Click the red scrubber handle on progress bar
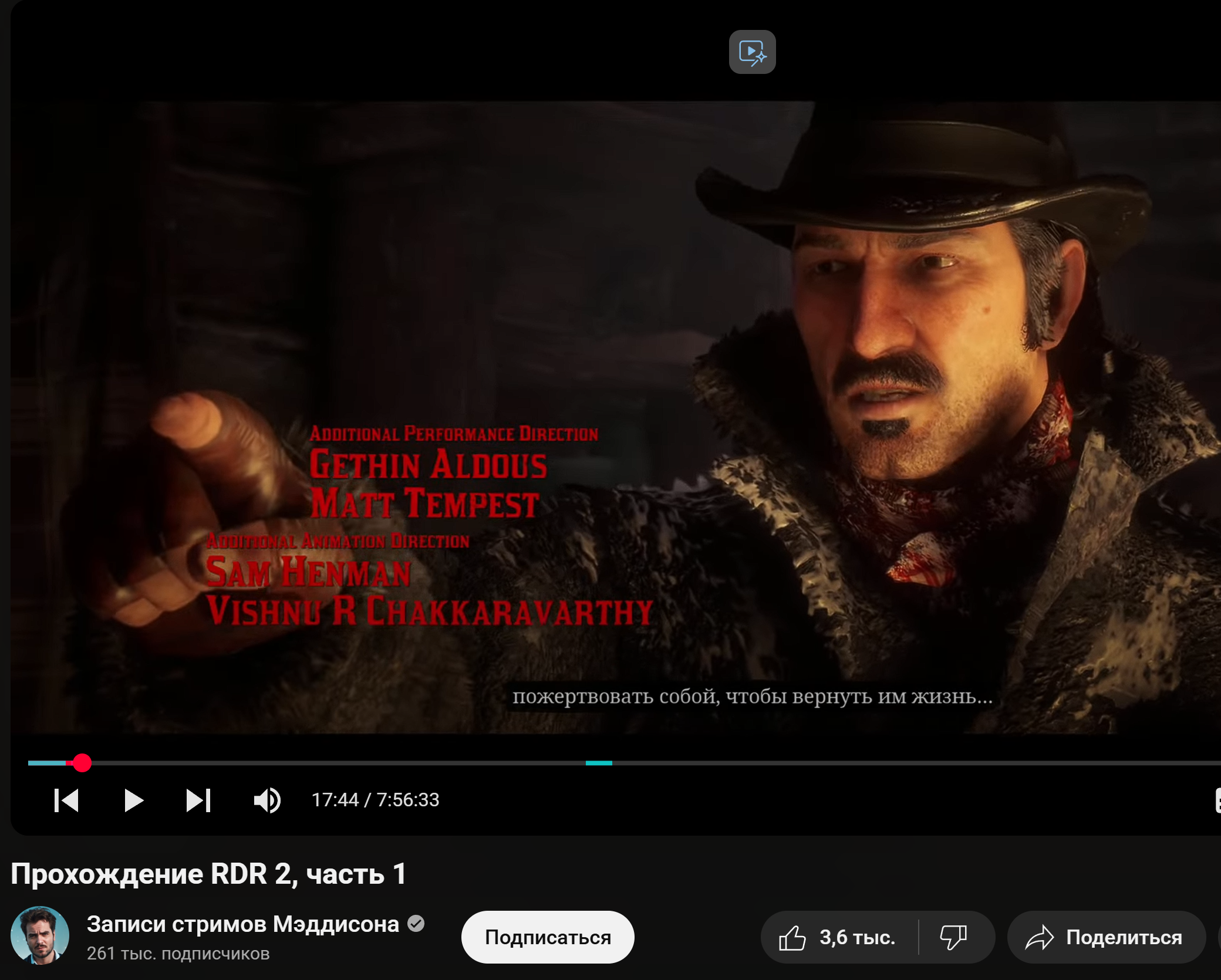 click(82, 763)
